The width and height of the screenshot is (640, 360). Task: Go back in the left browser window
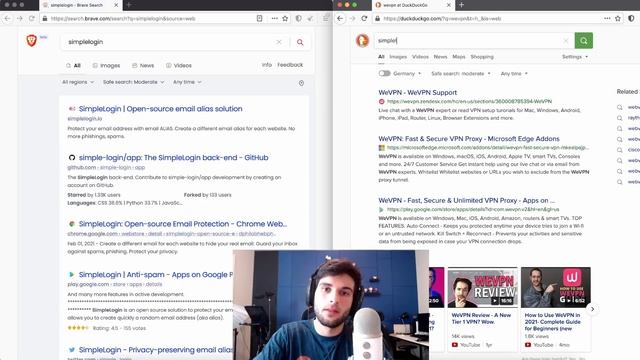pos(8,18)
